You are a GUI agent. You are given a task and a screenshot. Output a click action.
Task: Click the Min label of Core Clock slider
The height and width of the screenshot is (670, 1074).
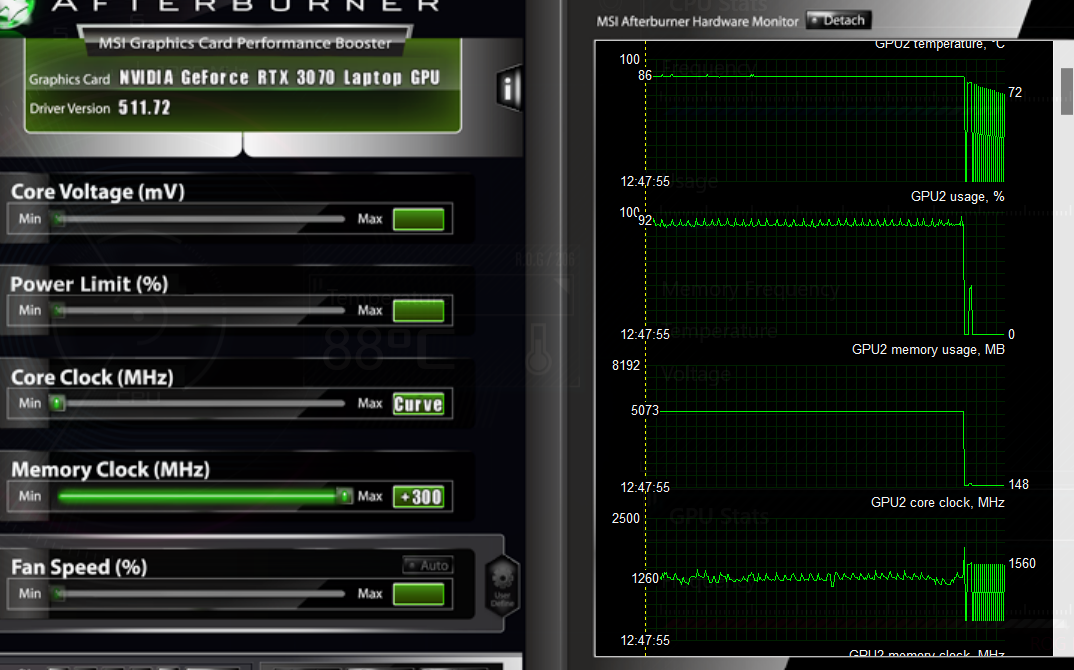point(29,403)
